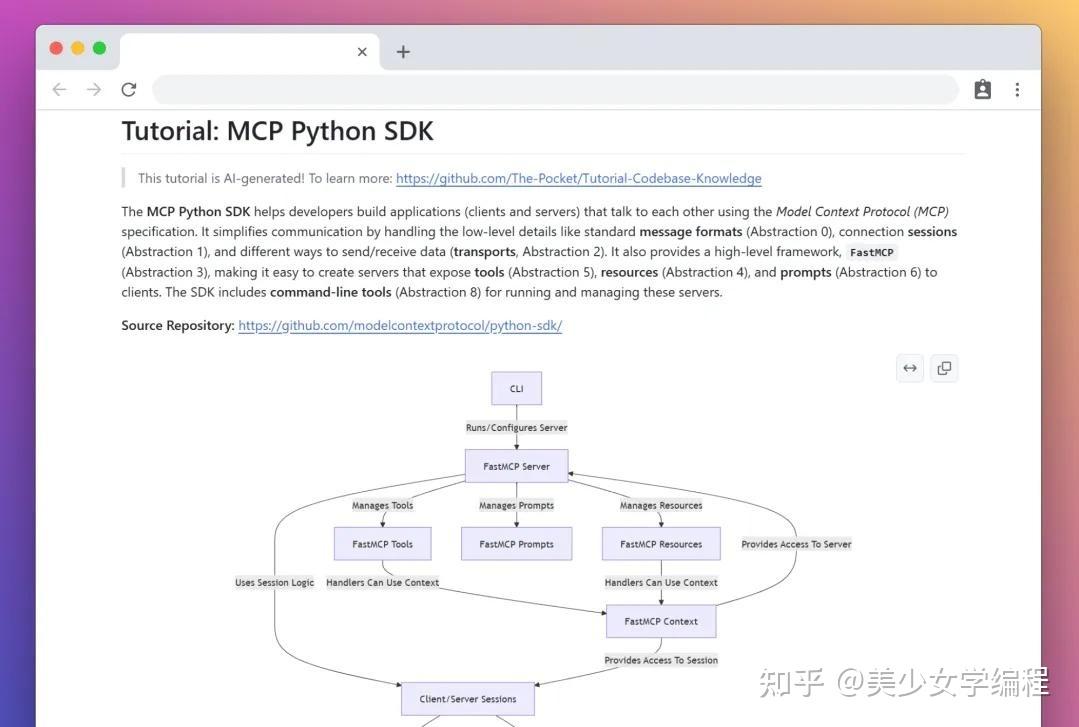Click the Client/Server Sessions node
This screenshot has width=1079, height=727.
coord(467,698)
